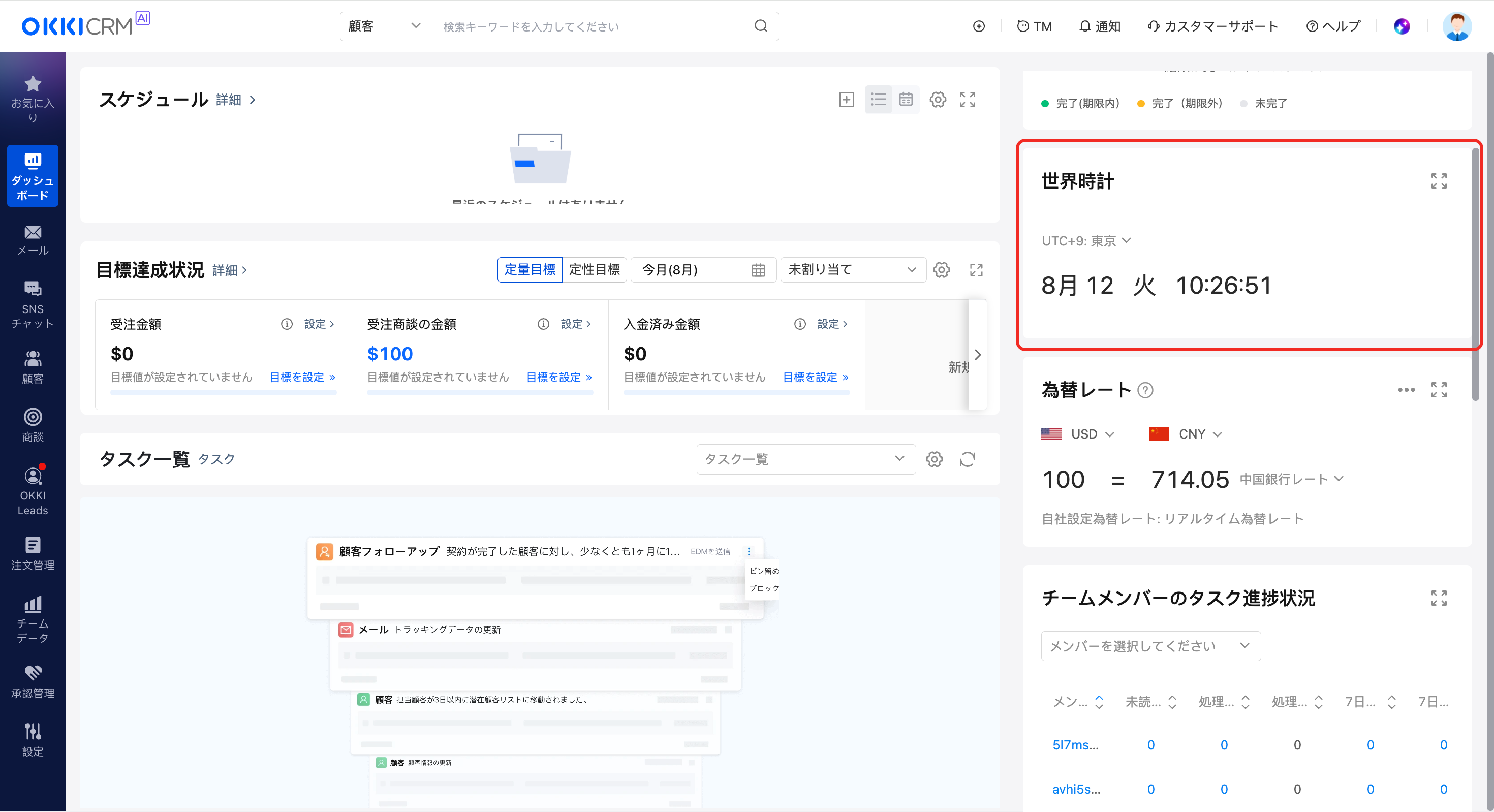Open the user profile avatar
Screen dimensions: 1494x812
click(1457, 26)
